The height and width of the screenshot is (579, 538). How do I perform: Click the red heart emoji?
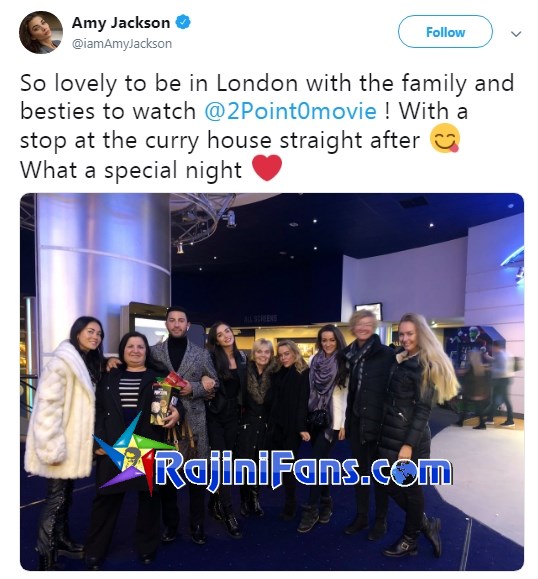coord(267,168)
